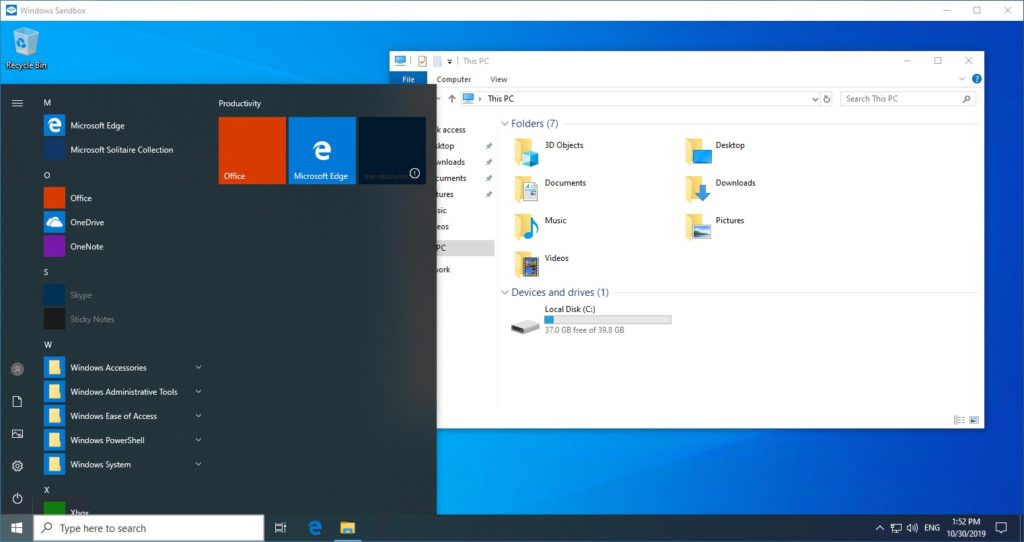Jump to letter W app group
1024x542 pixels.
(48, 344)
